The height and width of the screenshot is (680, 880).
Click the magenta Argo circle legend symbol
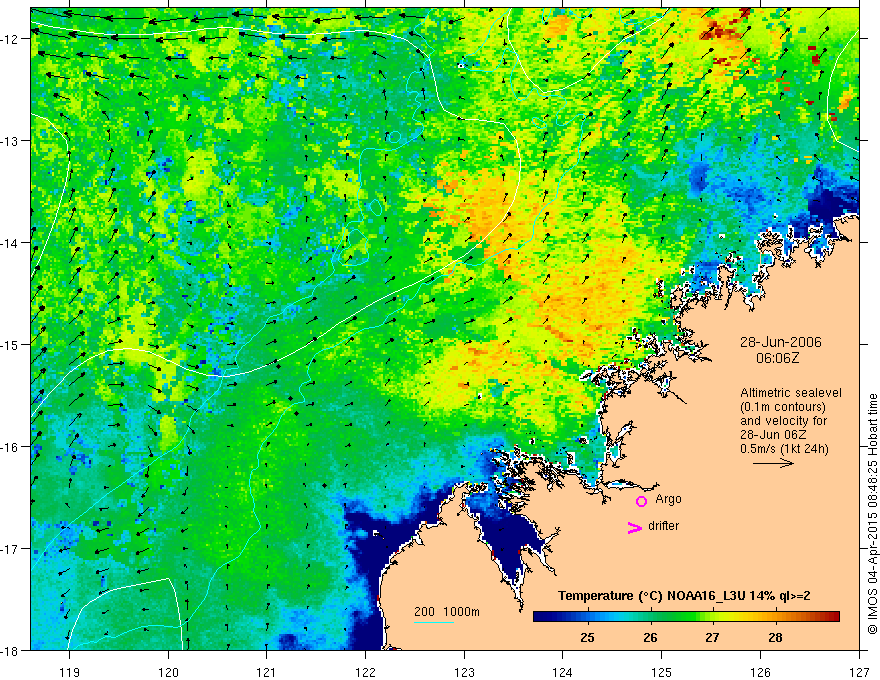641,501
